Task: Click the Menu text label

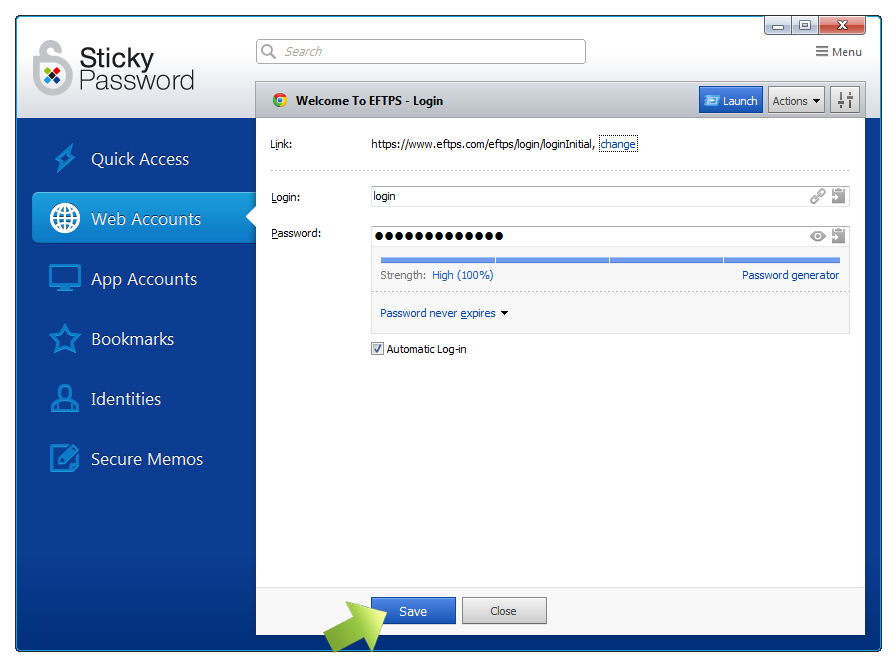Action: [x=847, y=52]
